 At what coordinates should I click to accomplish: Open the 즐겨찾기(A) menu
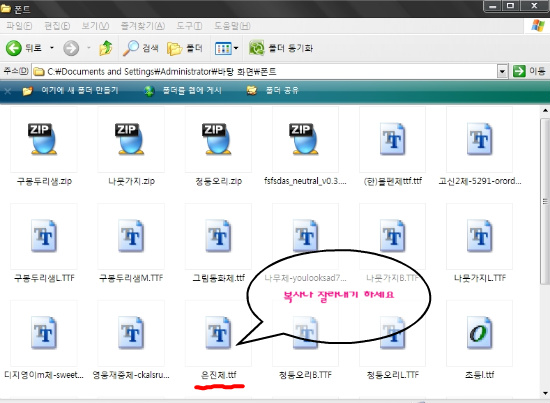[x=143, y=26]
